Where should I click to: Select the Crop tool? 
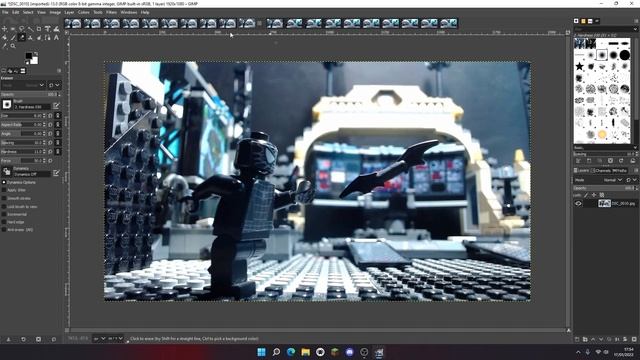[39, 29]
